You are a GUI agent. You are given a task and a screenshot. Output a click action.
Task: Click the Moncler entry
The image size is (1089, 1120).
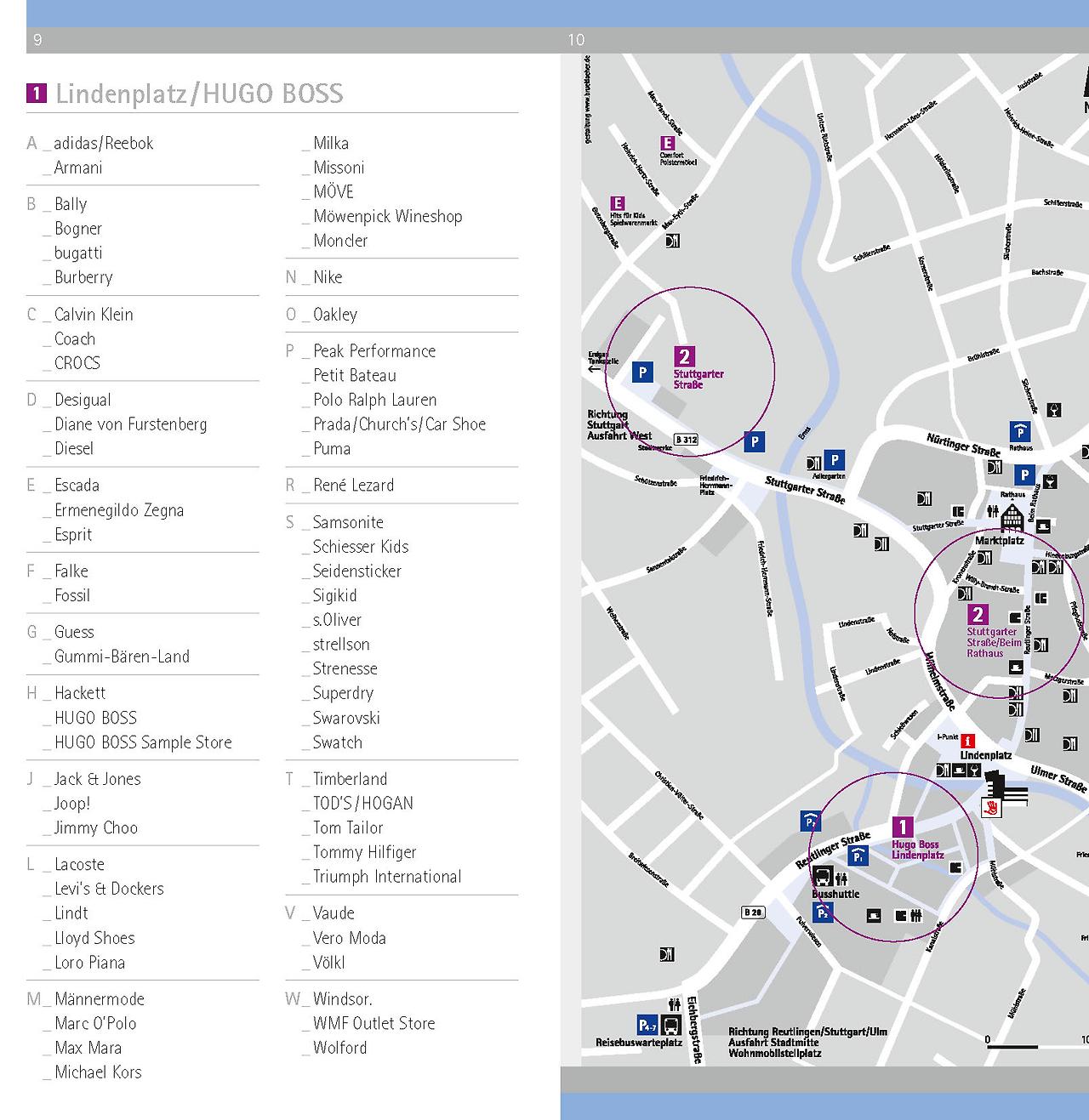pyautogui.click(x=340, y=241)
